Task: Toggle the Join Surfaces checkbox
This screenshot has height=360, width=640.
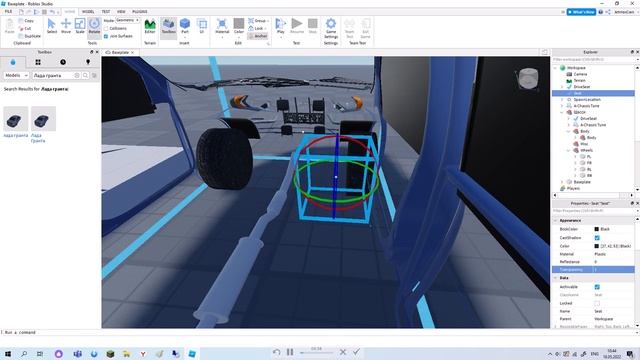Action: tap(106, 36)
